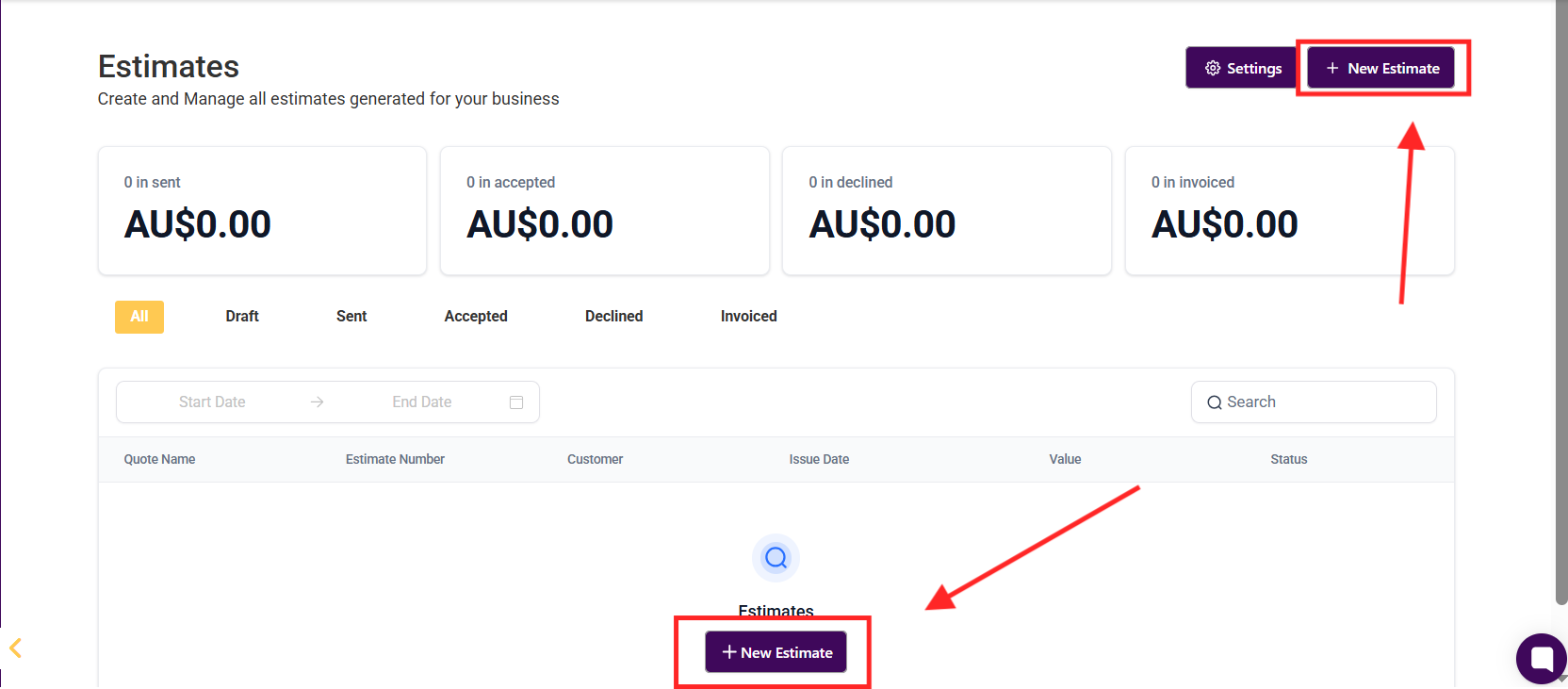Select the All tab
This screenshot has height=689, width=1568.
[x=139, y=317]
